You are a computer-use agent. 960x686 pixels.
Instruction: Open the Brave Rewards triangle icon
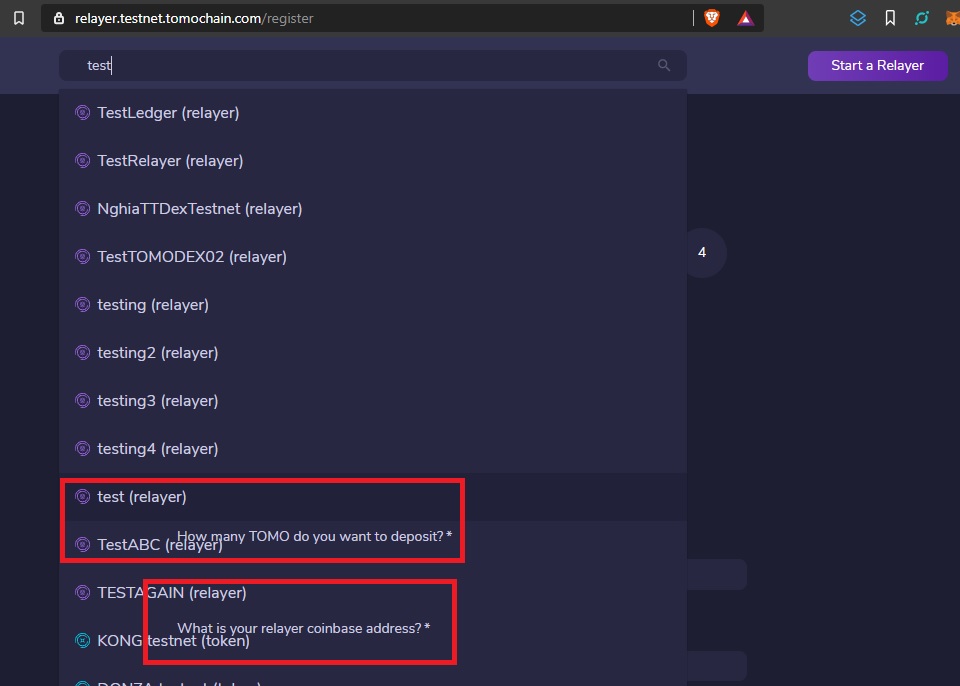pos(745,18)
